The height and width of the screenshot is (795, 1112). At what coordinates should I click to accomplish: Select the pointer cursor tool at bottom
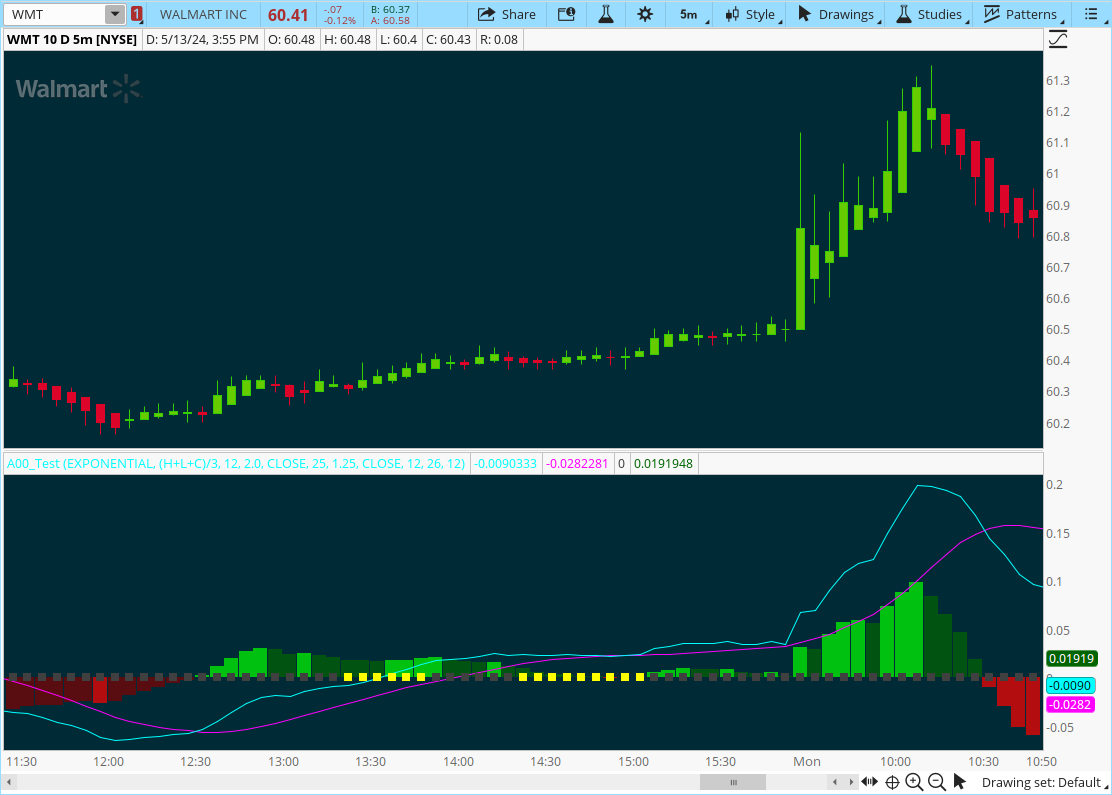coord(960,782)
